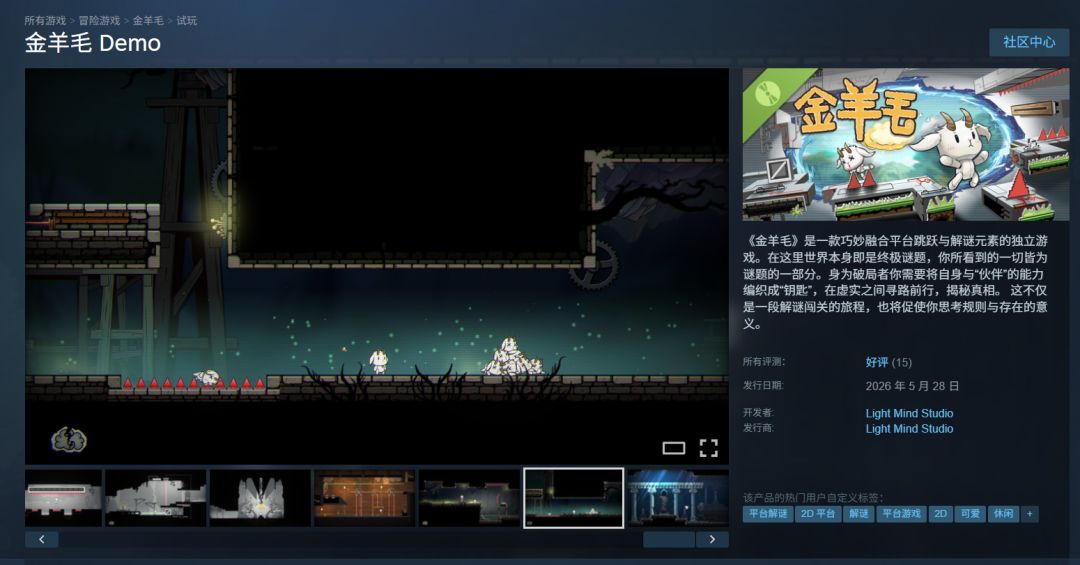Go to 冒险游戏 breadcrumb

click(99, 21)
